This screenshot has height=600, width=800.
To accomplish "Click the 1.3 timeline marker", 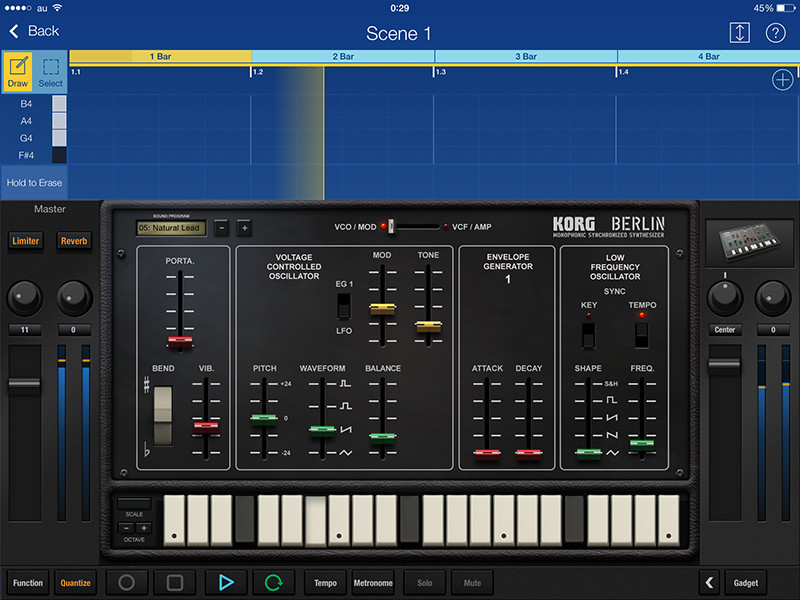I will [x=441, y=72].
